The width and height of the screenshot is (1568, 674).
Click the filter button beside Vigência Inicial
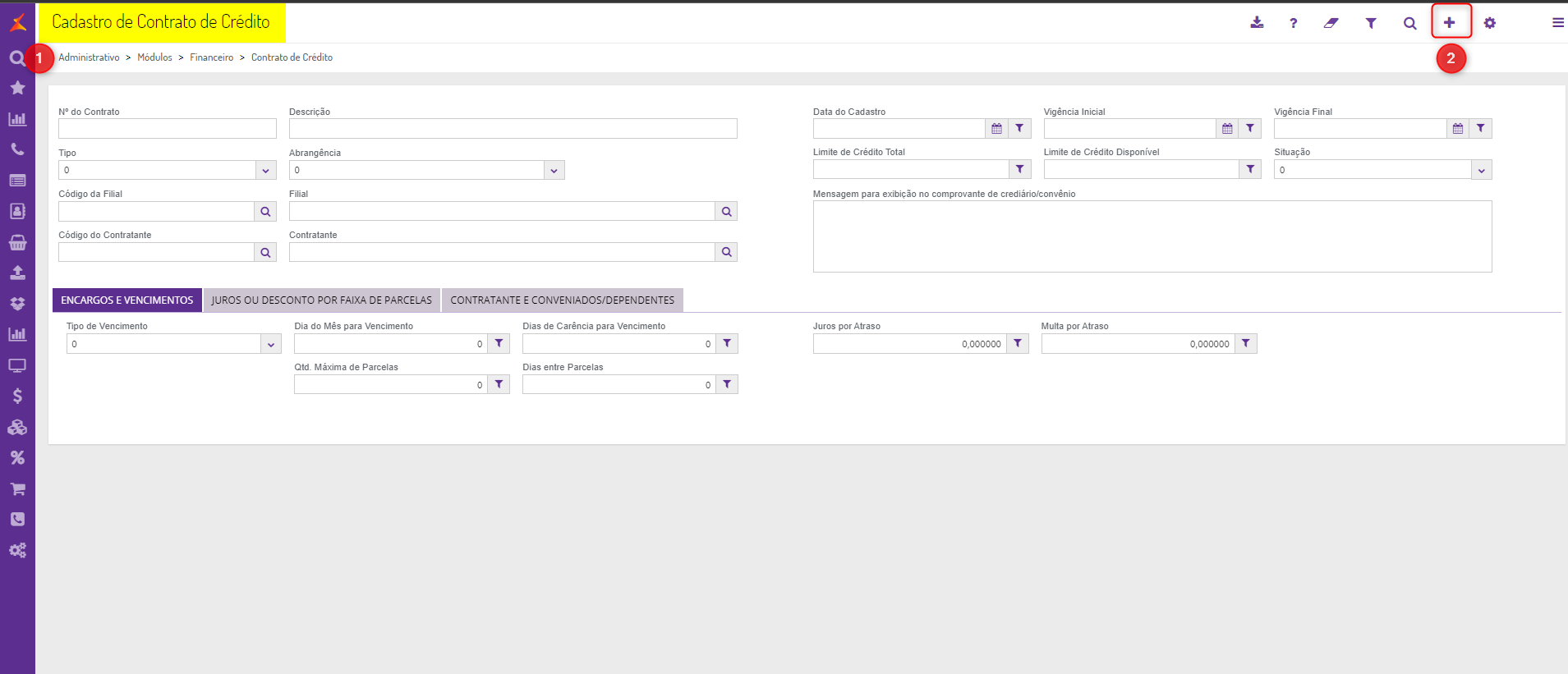(x=1250, y=128)
